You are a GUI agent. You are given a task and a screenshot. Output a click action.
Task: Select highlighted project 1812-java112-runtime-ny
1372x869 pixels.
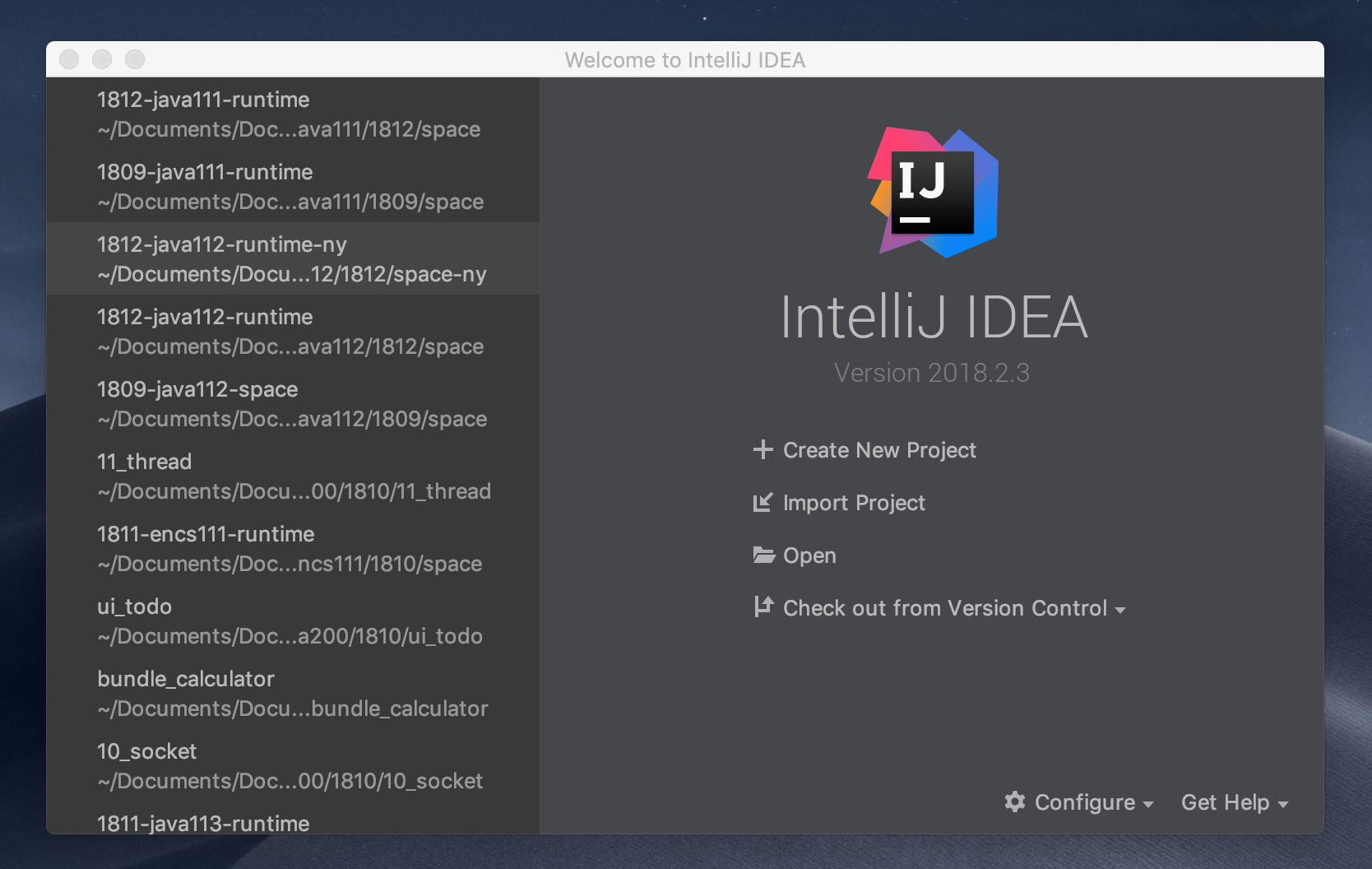click(293, 258)
